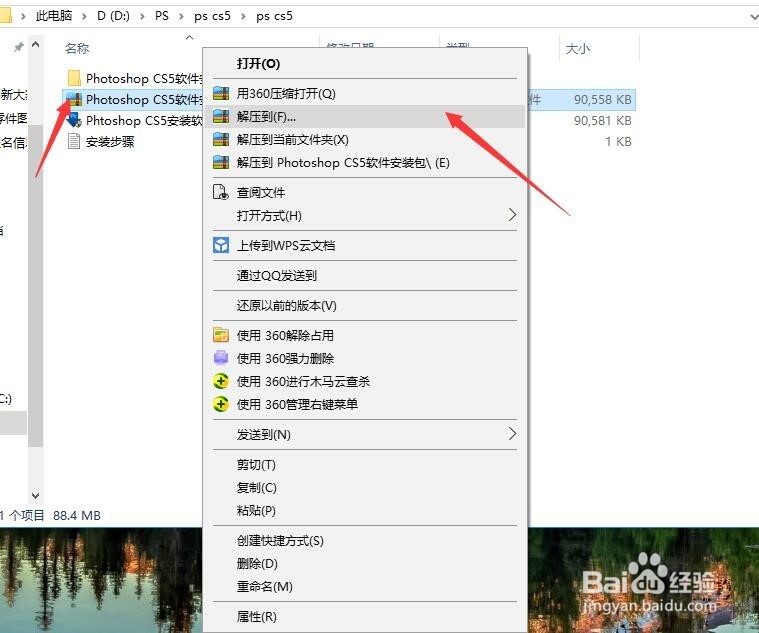The image size is (759, 633).
Task: Click the PS breadcrumb segment
Action: 162,16
